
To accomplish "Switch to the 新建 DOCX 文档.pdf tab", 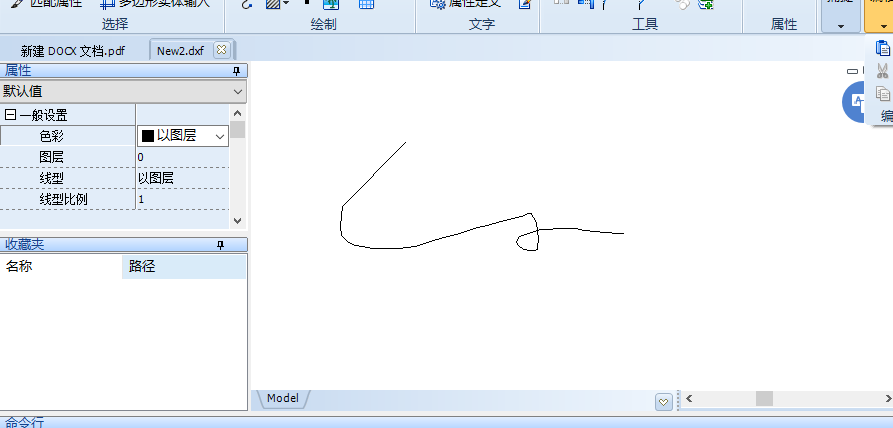I will tap(73, 50).
